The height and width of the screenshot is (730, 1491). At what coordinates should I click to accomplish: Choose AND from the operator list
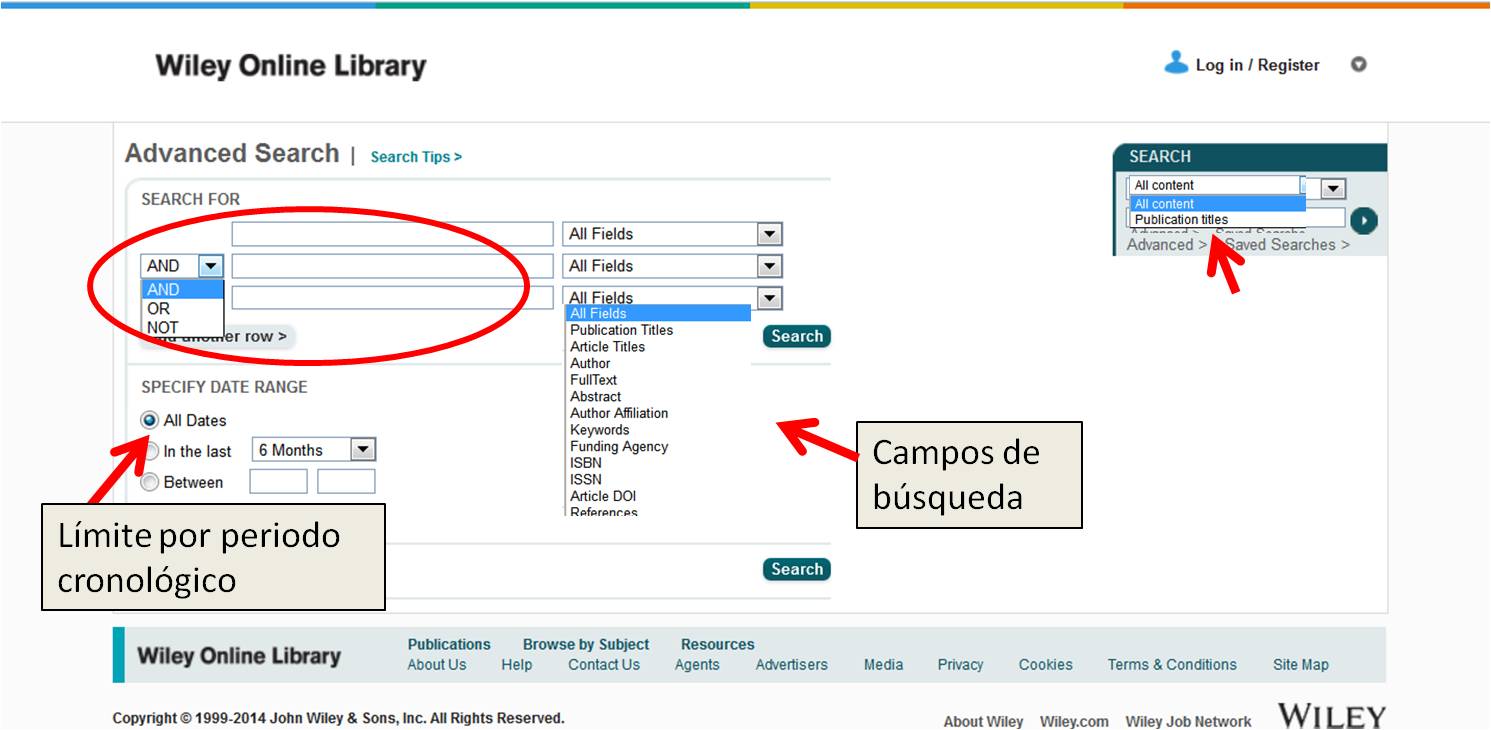pos(182,290)
